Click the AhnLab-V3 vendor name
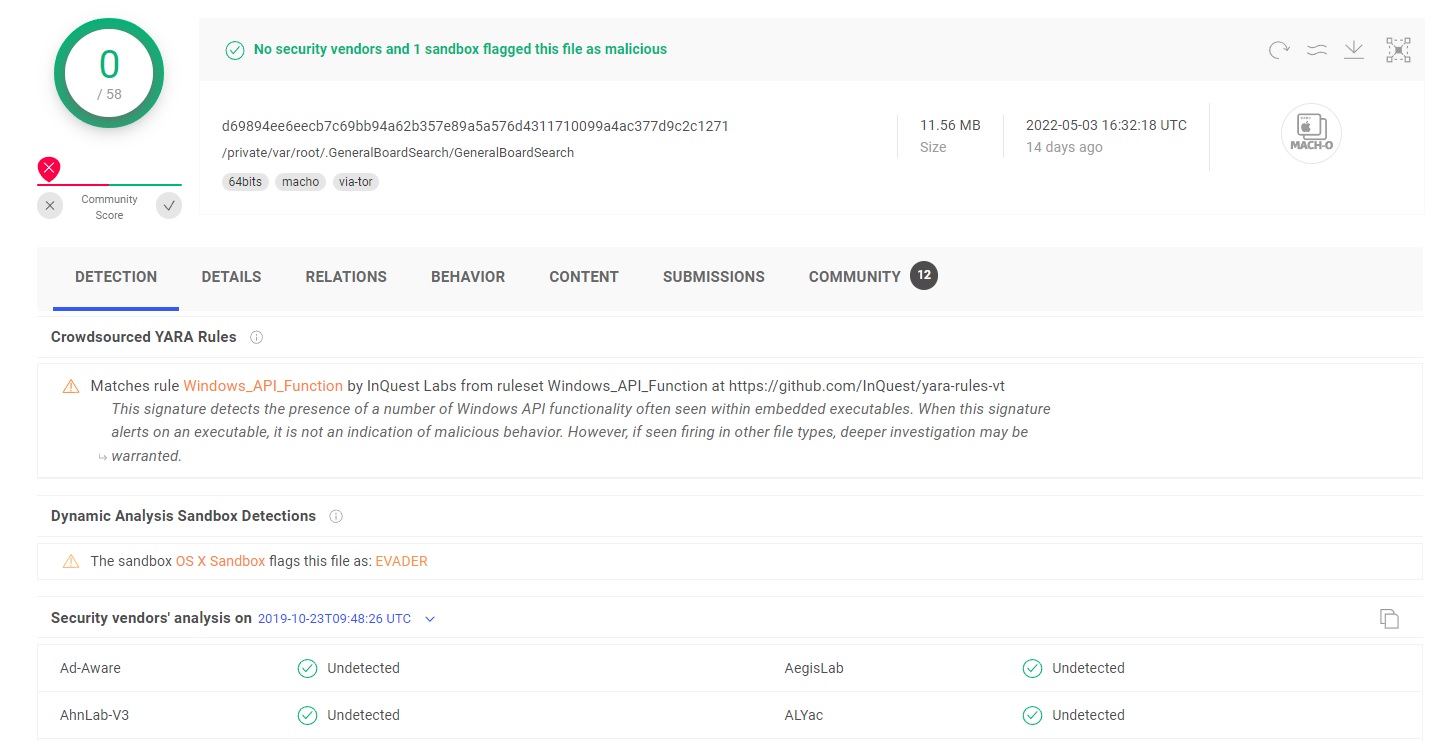This screenshot has width=1444, height=741. click(x=96, y=715)
